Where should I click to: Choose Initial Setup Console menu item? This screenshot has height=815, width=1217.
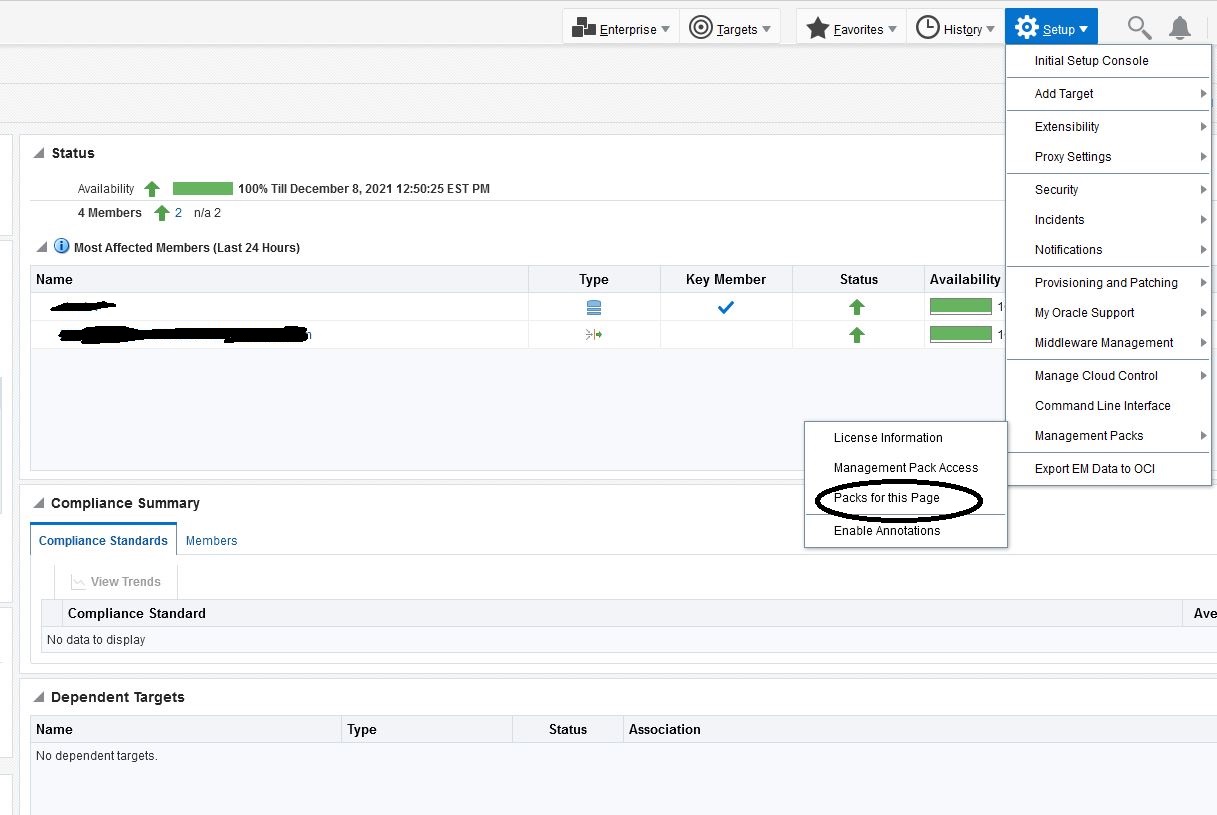tap(1091, 61)
